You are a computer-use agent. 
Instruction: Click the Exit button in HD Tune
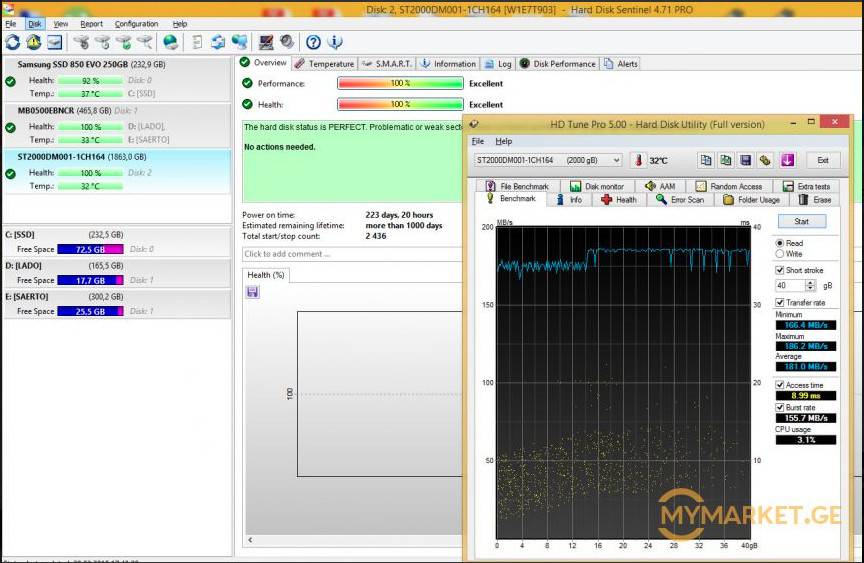(x=823, y=160)
